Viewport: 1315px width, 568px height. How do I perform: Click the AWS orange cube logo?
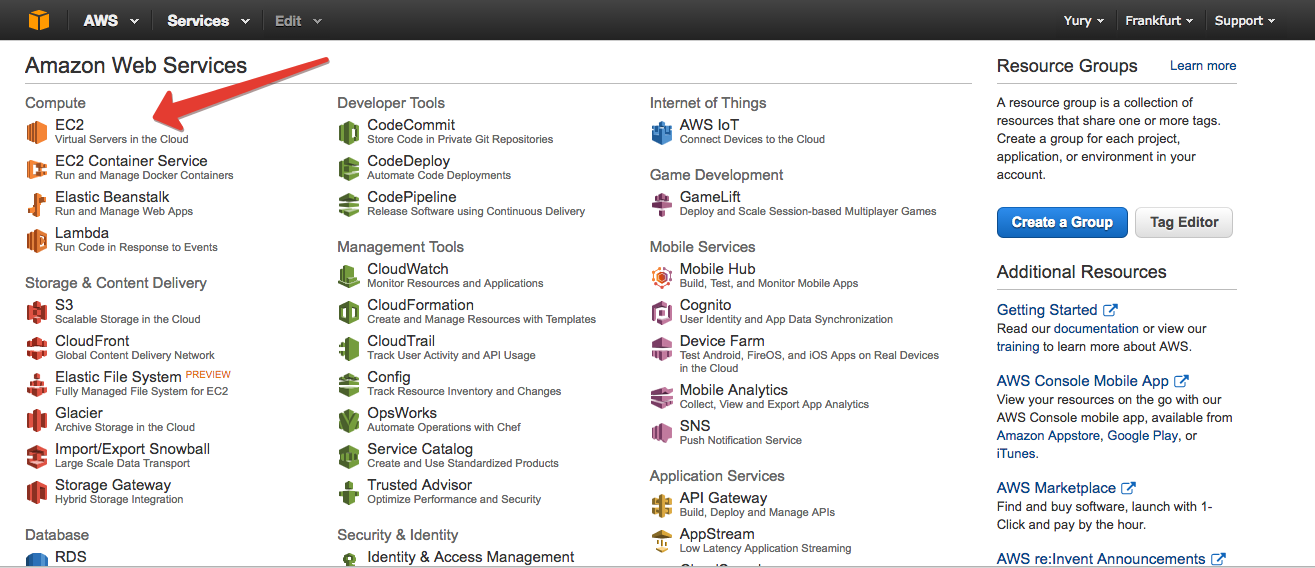[39, 20]
